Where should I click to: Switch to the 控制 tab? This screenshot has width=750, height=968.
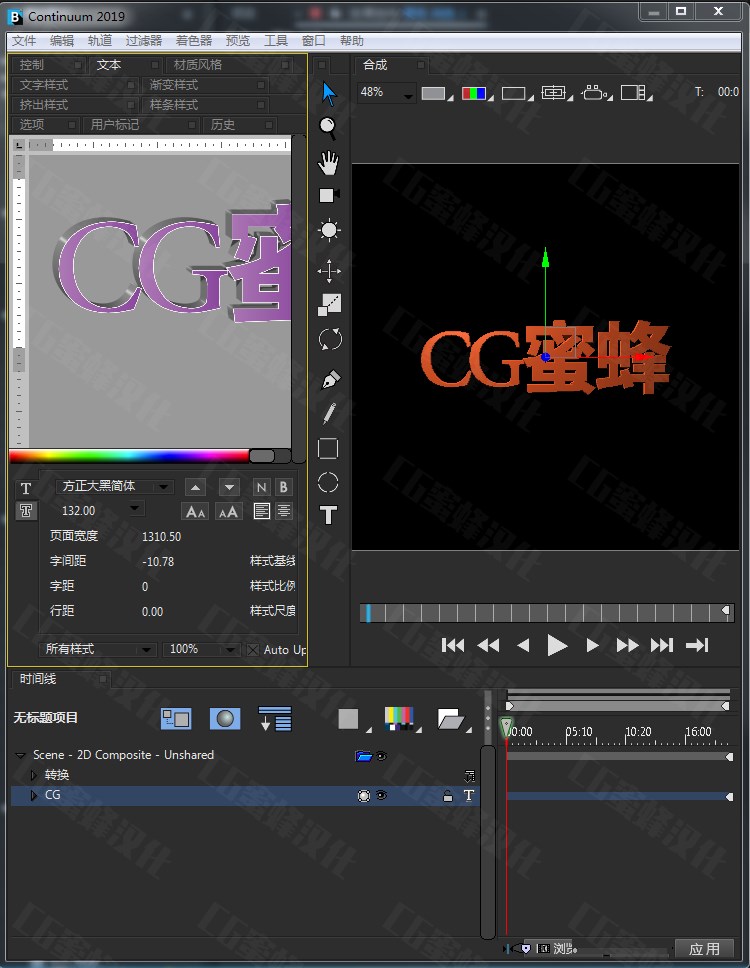click(x=48, y=65)
